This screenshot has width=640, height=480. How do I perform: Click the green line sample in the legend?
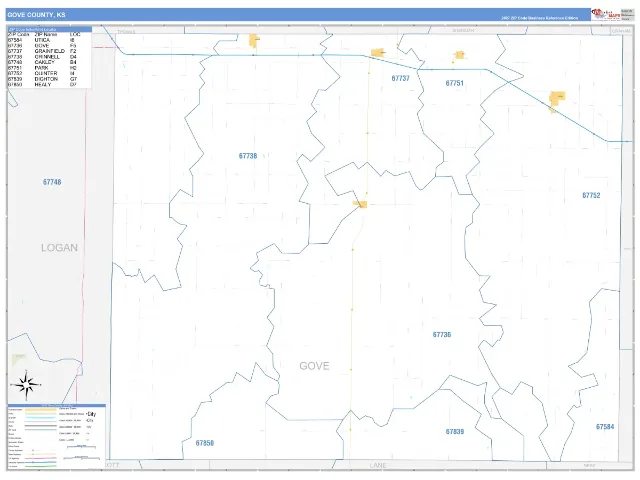click(40, 467)
